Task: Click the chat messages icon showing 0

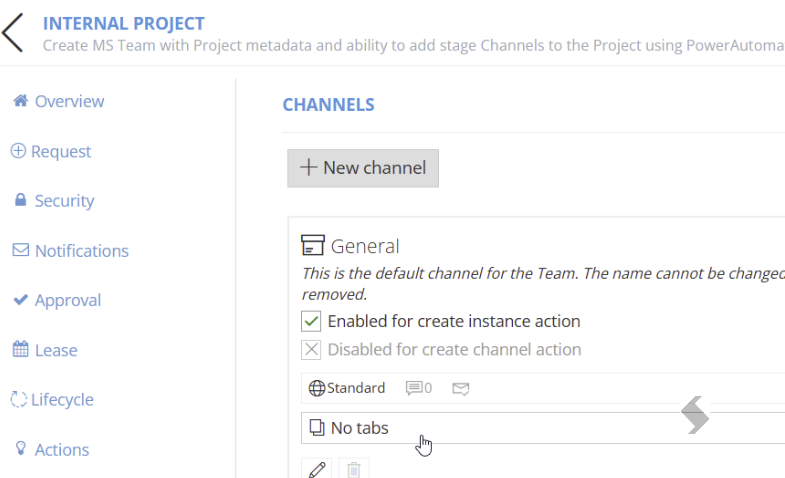Action: (414, 388)
